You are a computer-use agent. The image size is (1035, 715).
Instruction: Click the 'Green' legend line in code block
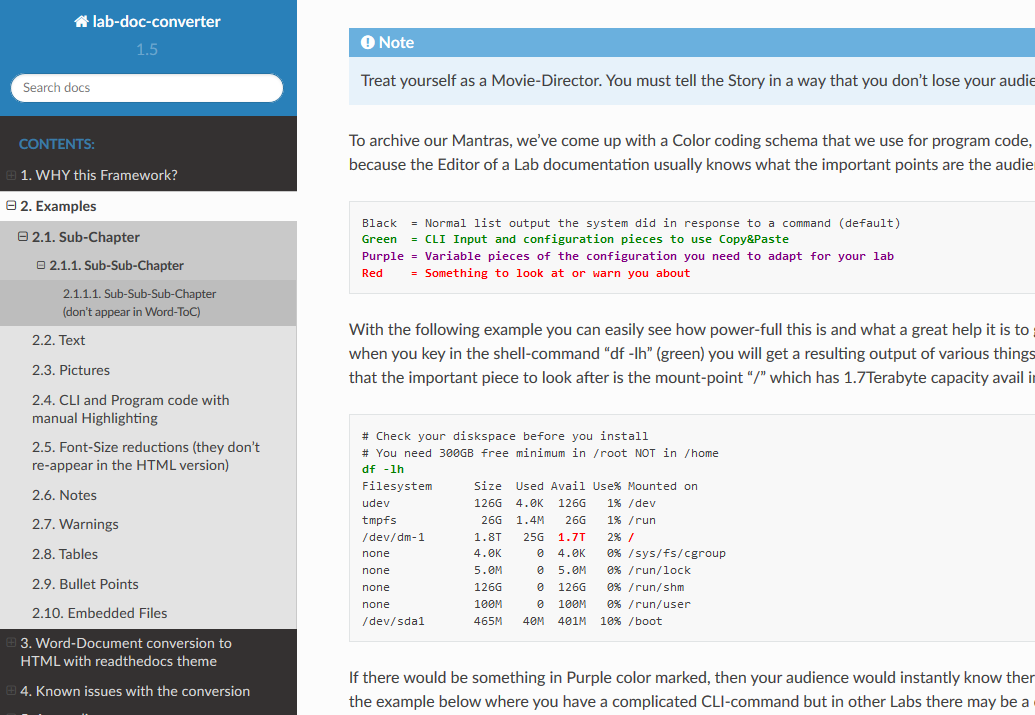tap(575, 239)
